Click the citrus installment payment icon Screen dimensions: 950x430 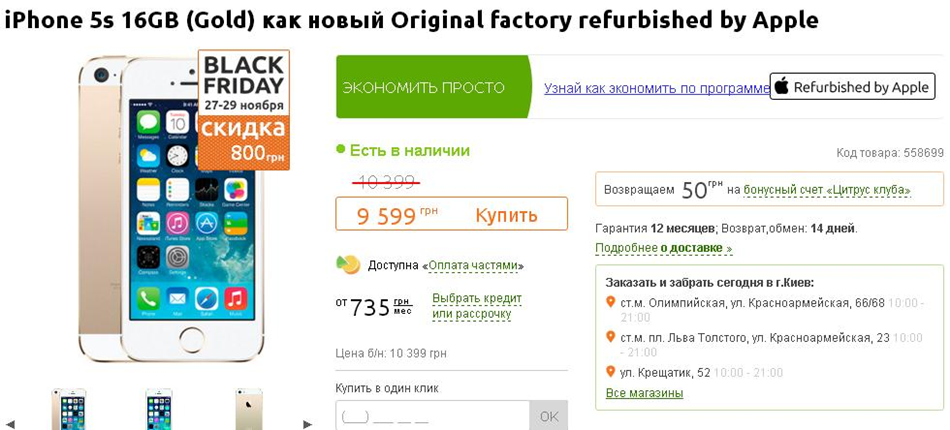point(348,265)
